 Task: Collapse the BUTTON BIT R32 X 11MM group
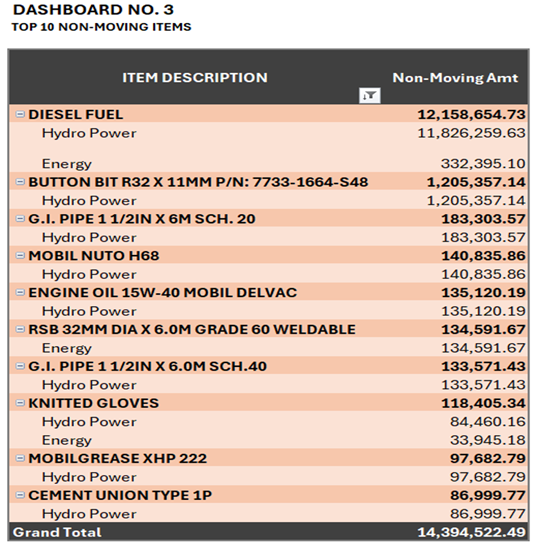point(20,182)
